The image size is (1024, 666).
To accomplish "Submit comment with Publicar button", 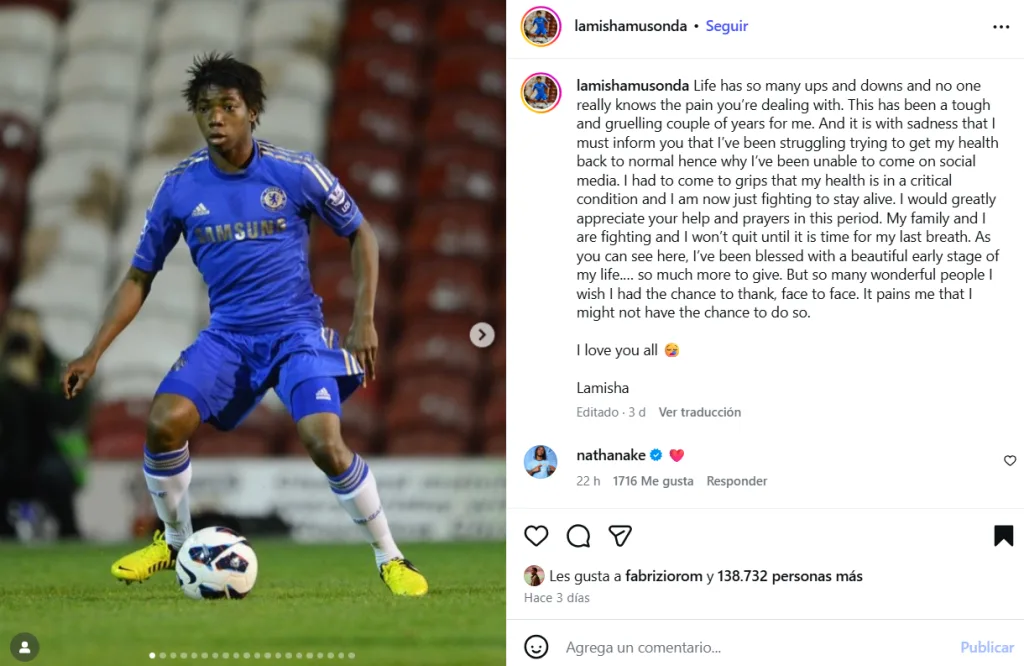I will point(987,647).
